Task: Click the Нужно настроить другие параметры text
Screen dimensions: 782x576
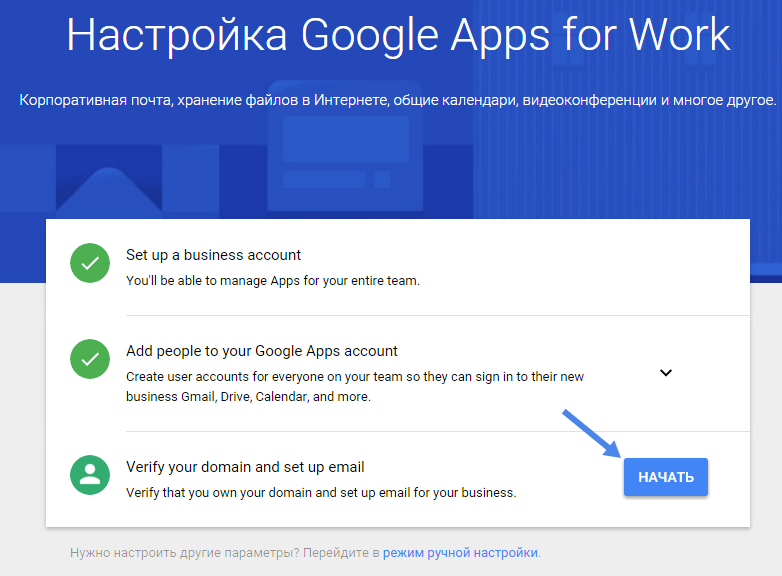Action: 225,552
